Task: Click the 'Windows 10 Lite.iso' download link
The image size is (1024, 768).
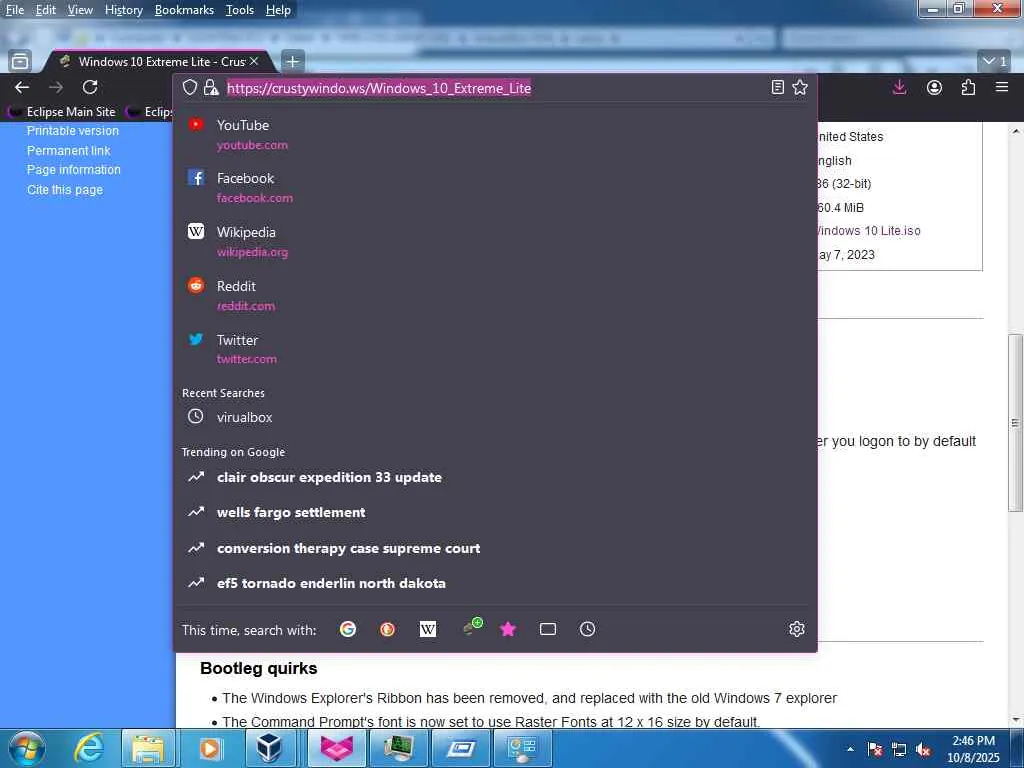Action: click(869, 231)
